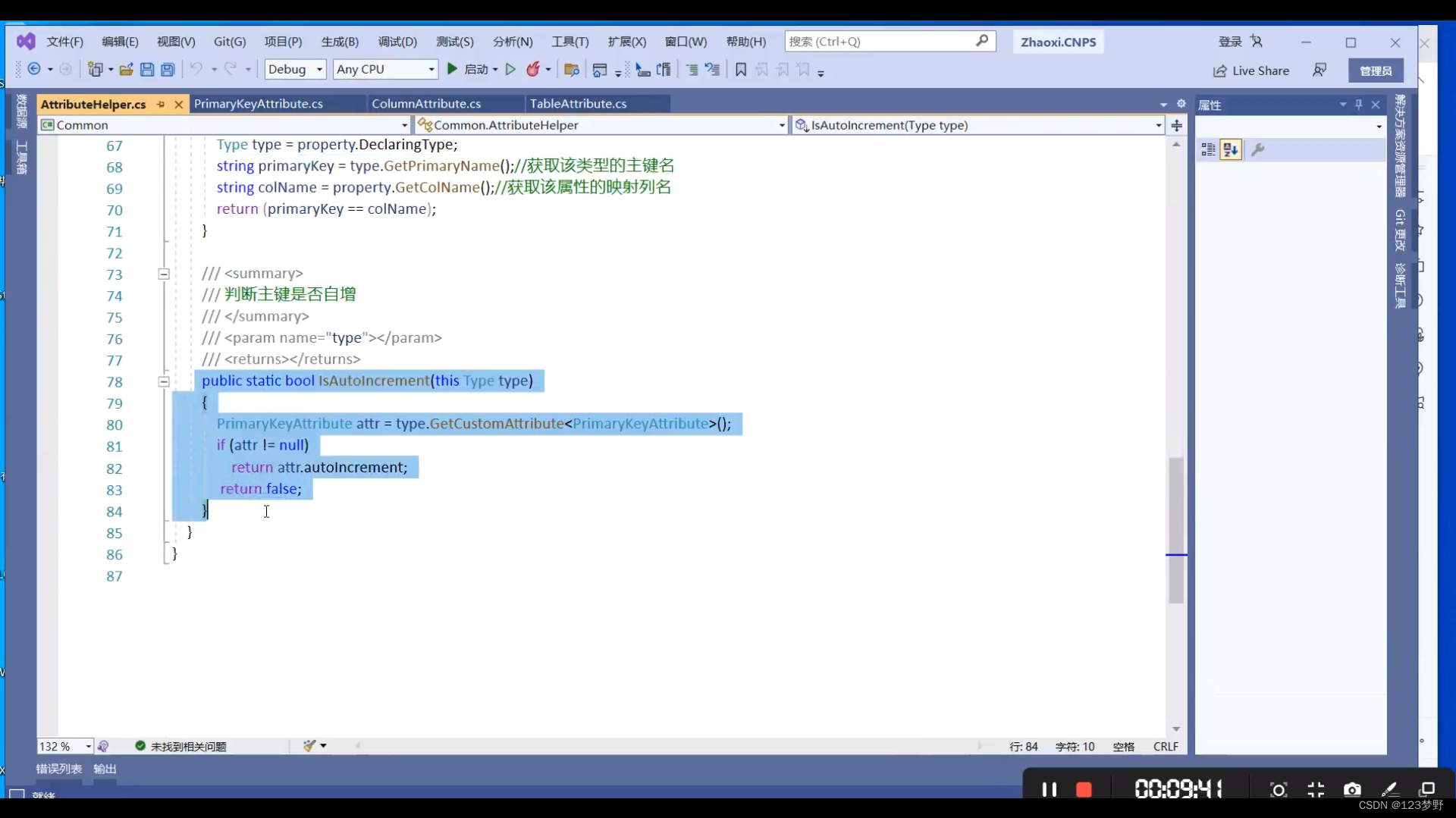Click the Save All icon

click(x=168, y=69)
